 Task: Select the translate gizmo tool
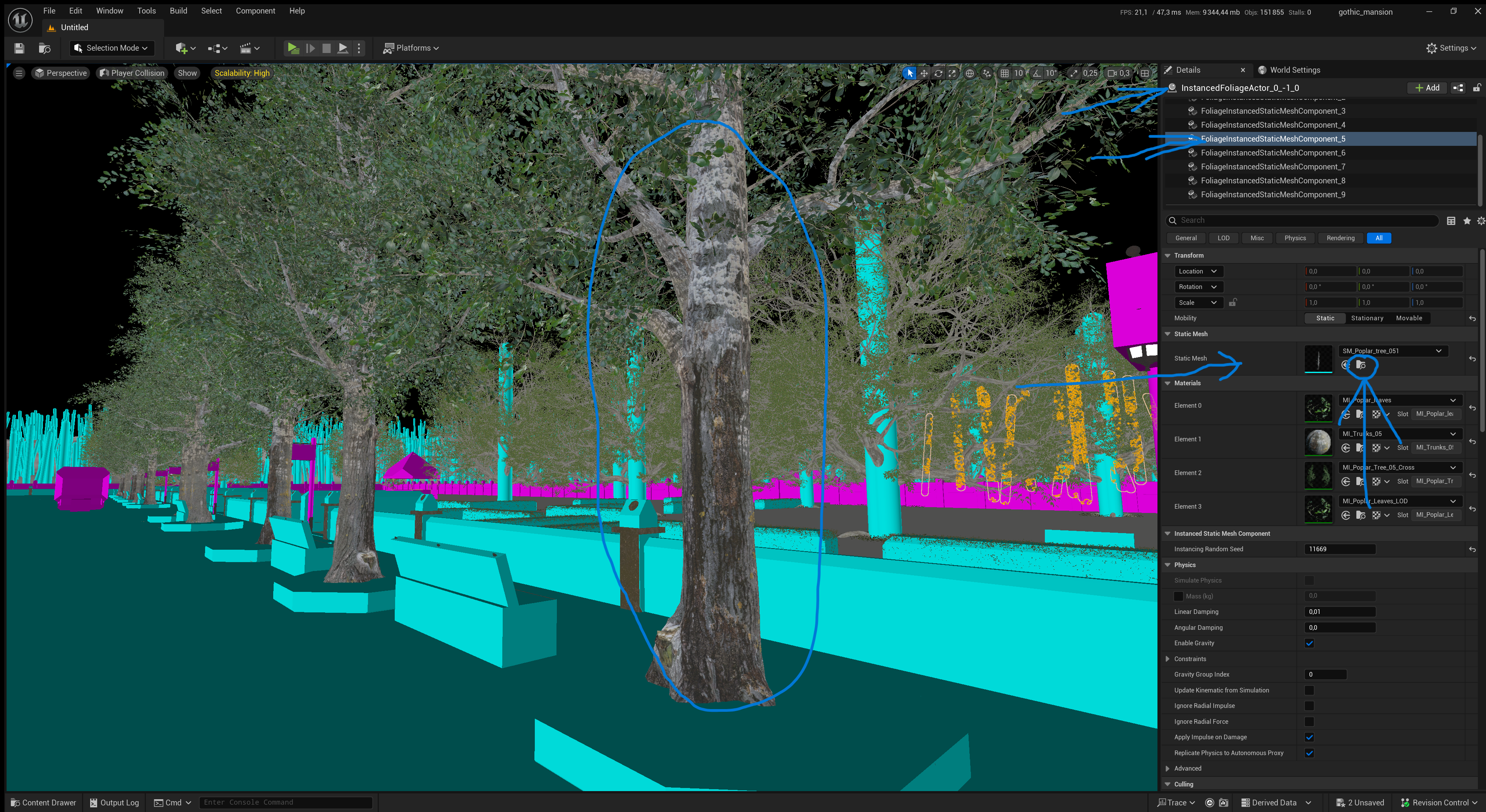924,73
